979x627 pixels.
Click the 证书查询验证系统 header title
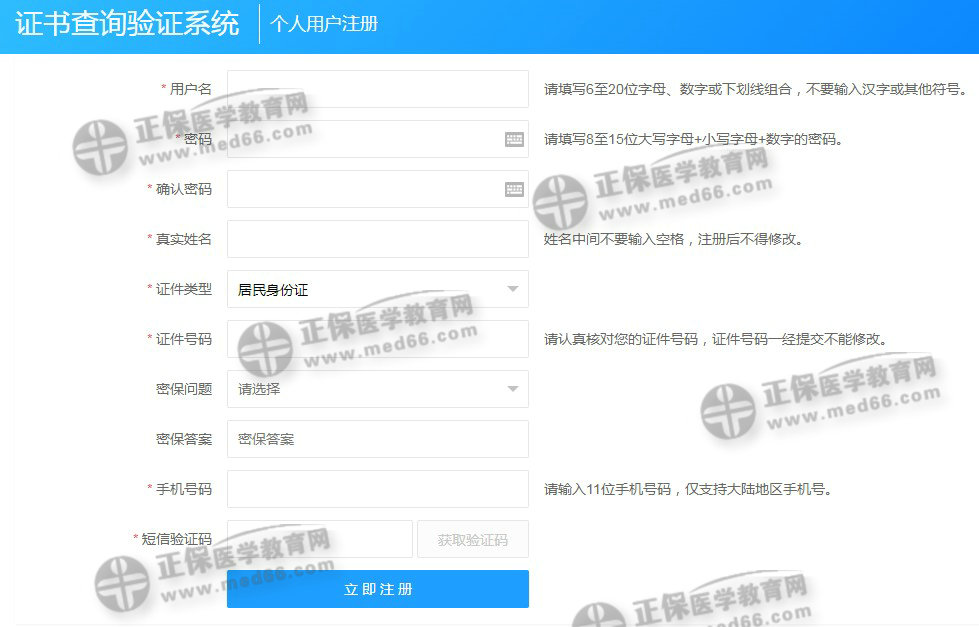[127, 24]
